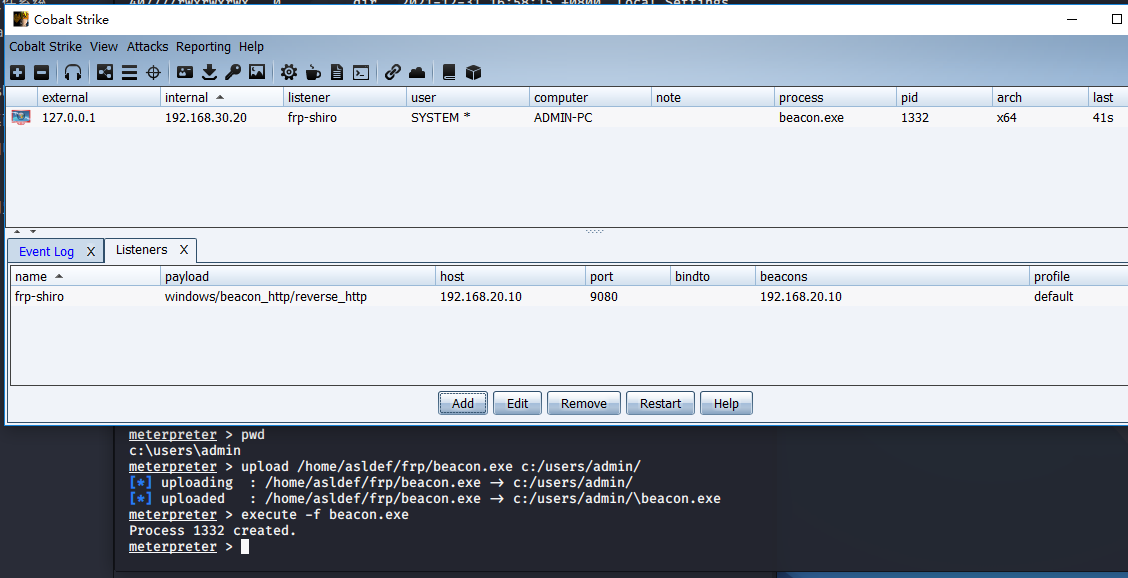This screenshot has width=1128, height=578.
Task: Click the cube About icon
Action: (x=473, y=72)
